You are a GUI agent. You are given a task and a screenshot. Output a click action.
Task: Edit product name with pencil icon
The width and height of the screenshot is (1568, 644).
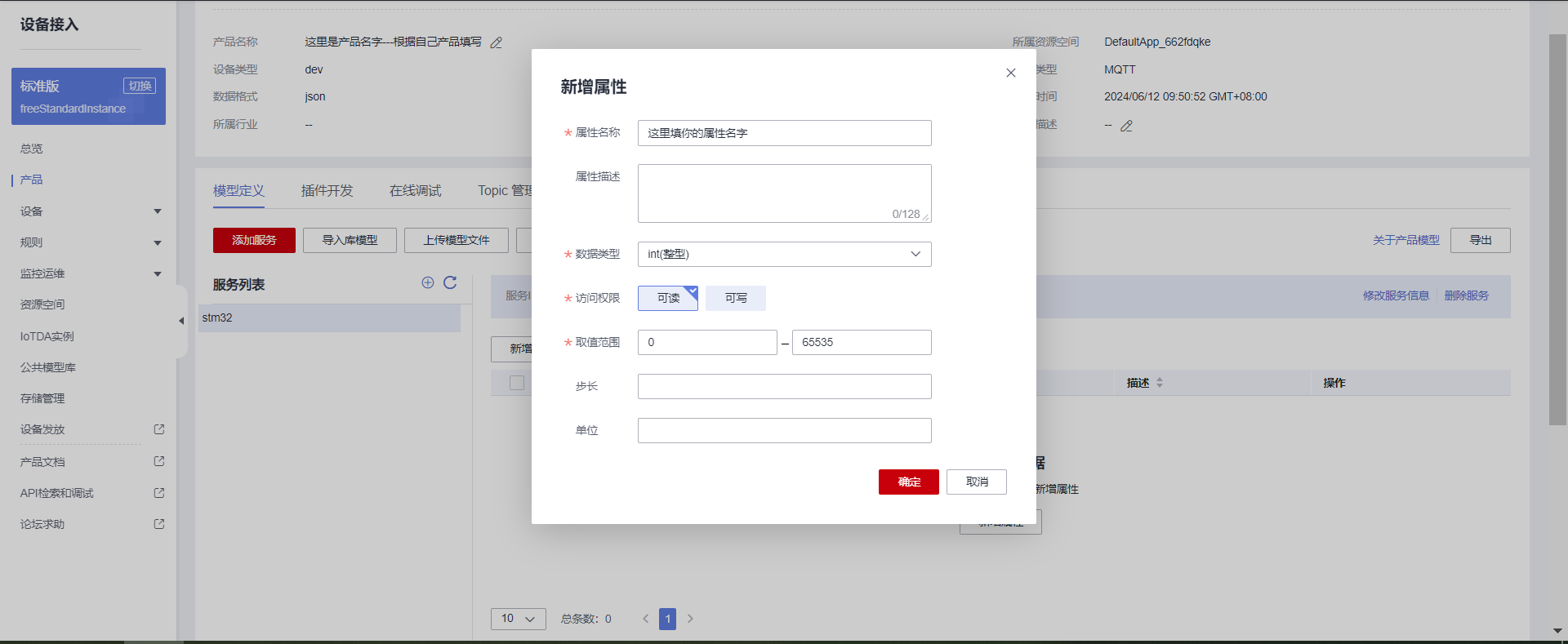[497, 42]
